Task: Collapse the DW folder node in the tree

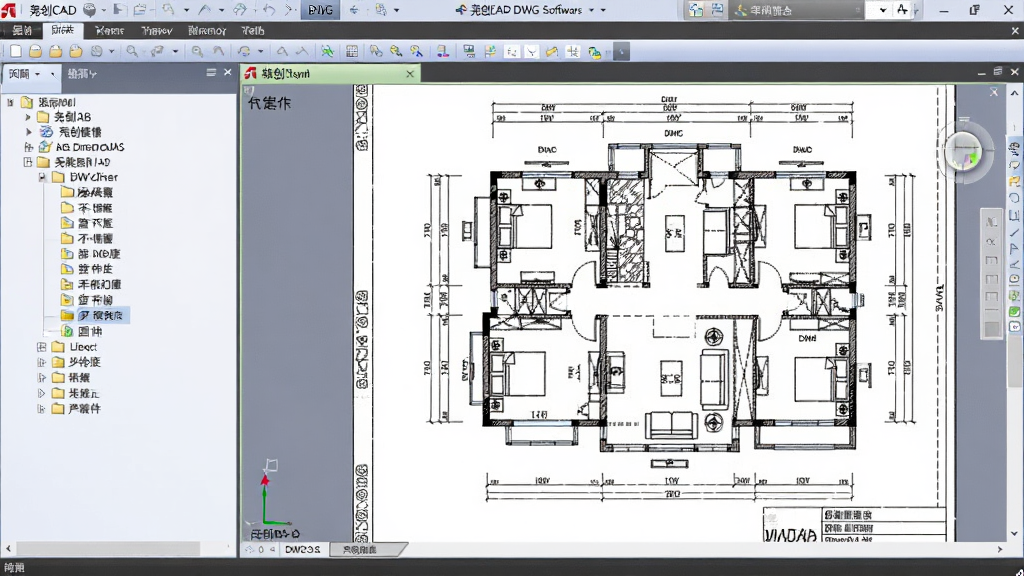Action: point(42,177)
